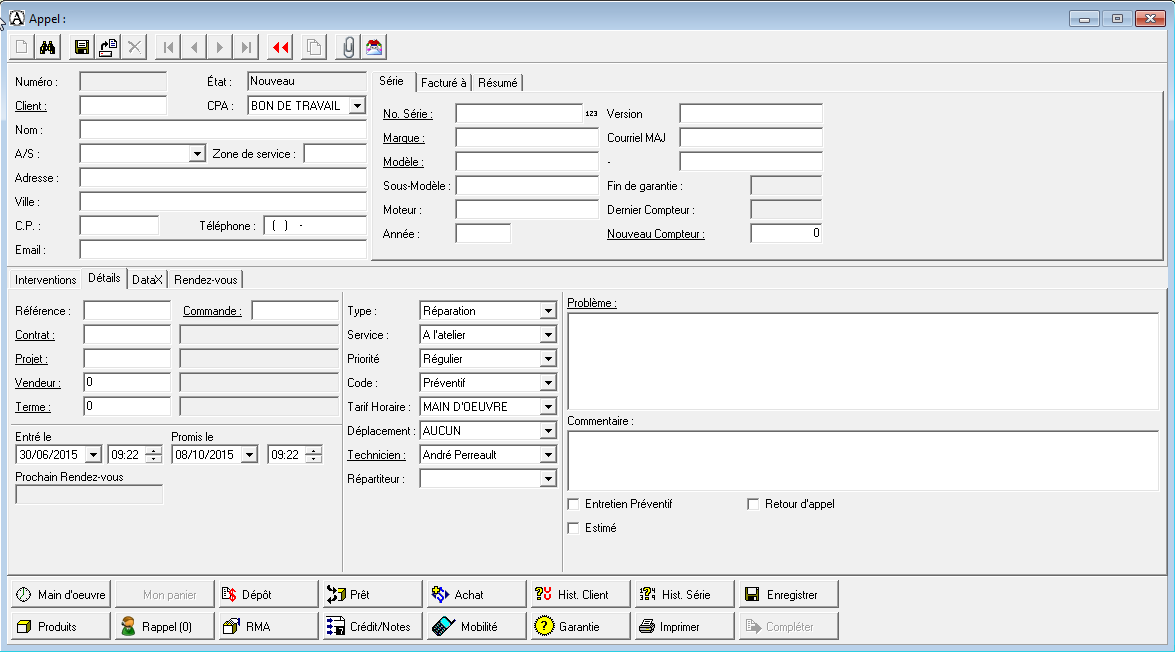Check the Retour d'appel option

point(753,504)
